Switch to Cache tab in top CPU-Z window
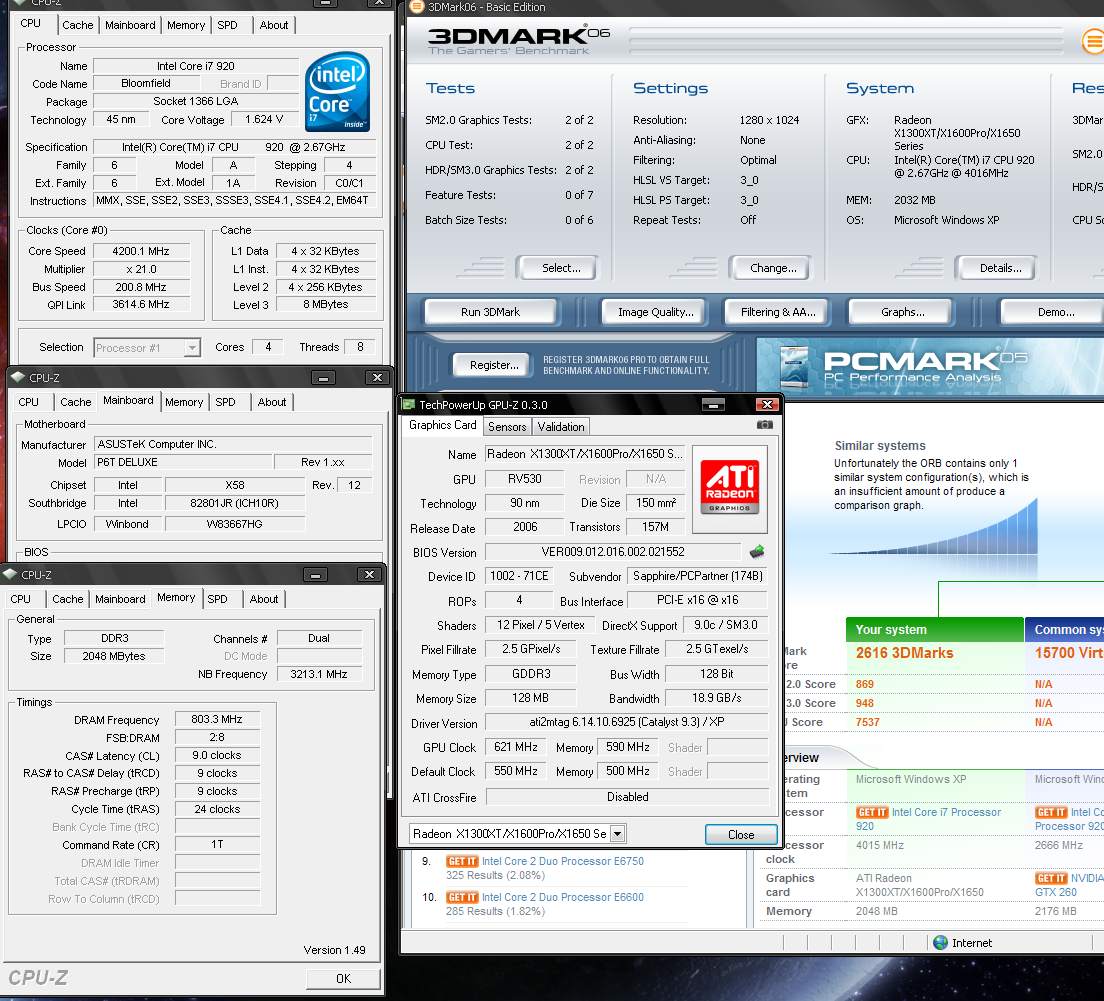The width and height of the screenshot is (1104, 1001). 77,25
